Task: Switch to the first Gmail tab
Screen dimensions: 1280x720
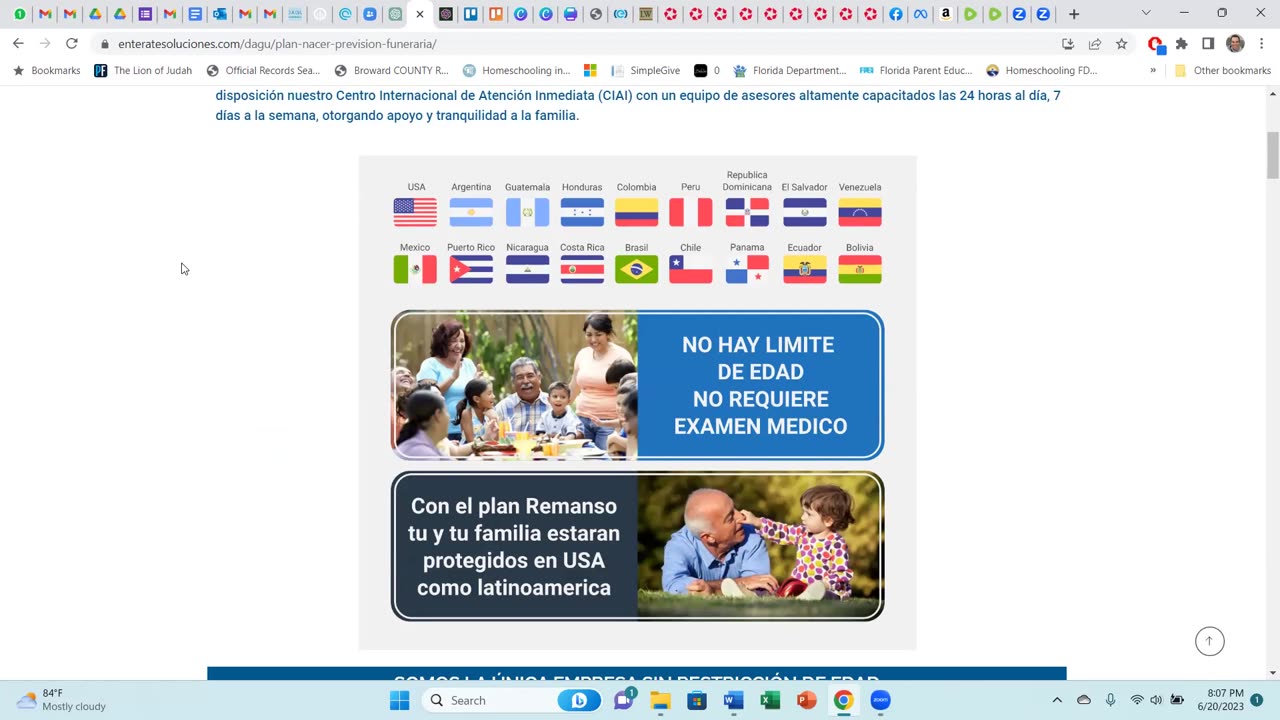Action: pos(45,14)
